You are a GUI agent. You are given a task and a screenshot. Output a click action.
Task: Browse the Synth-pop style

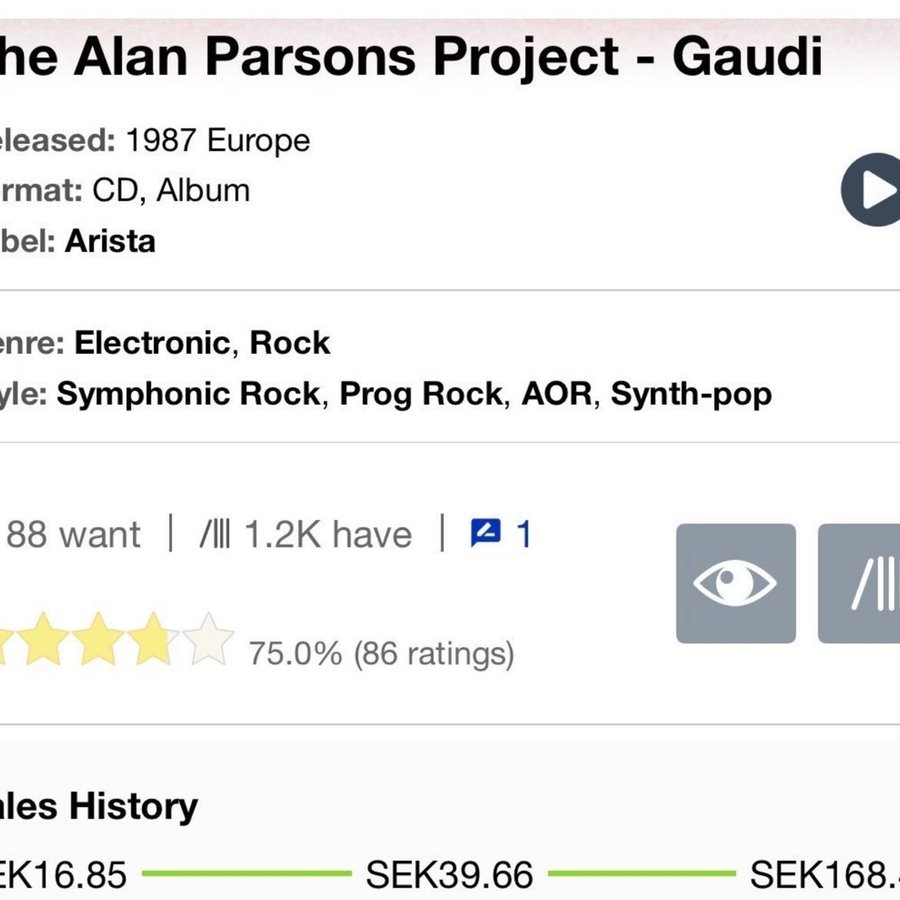691,394
